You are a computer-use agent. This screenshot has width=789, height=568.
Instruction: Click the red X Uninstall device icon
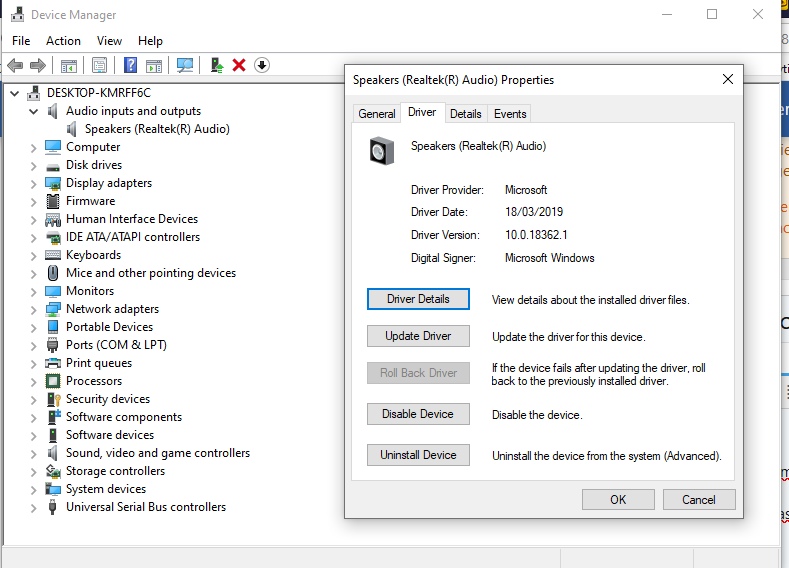pyautogui.click(x=239, y=65)
